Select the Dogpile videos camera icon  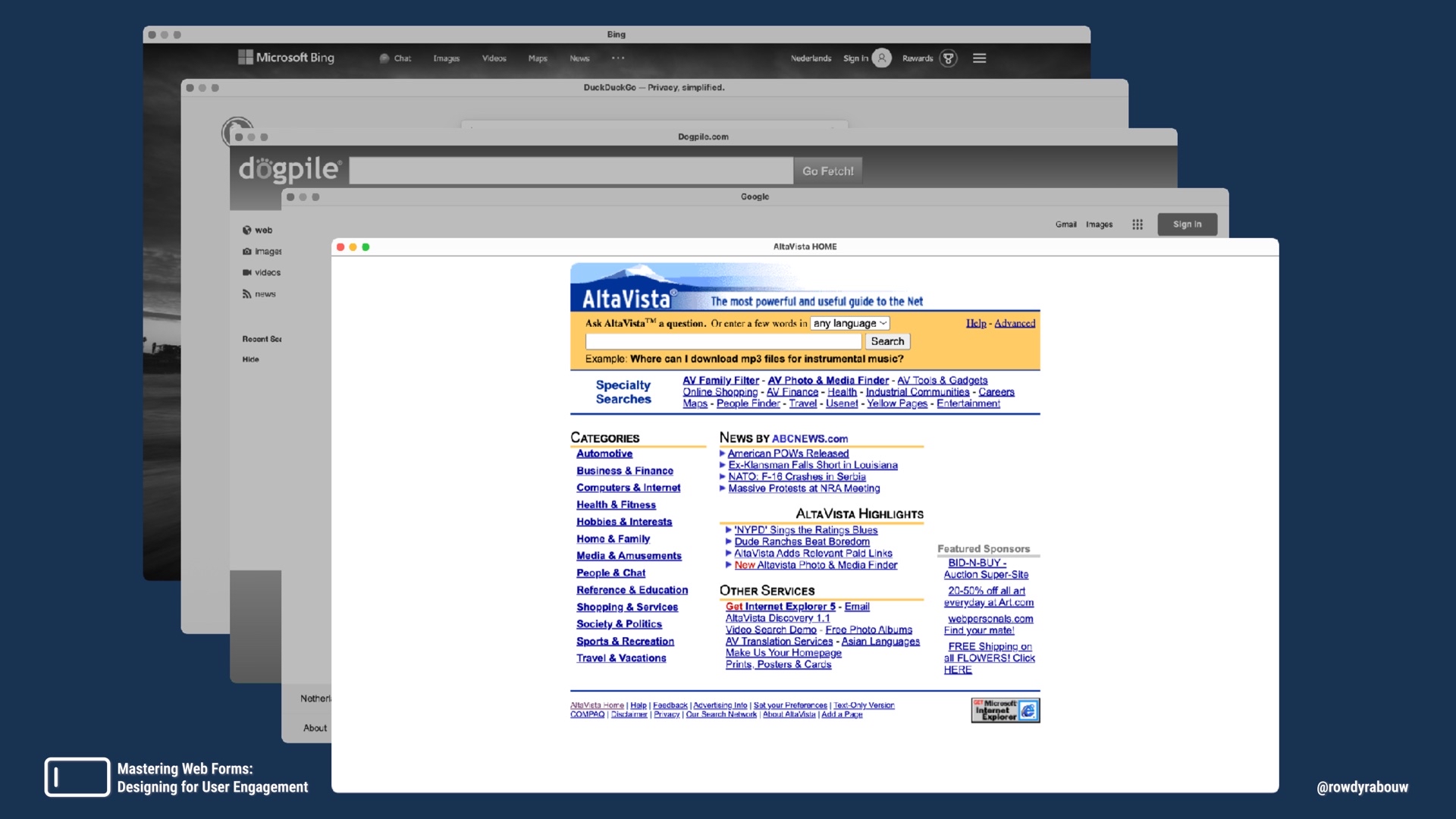246,273
